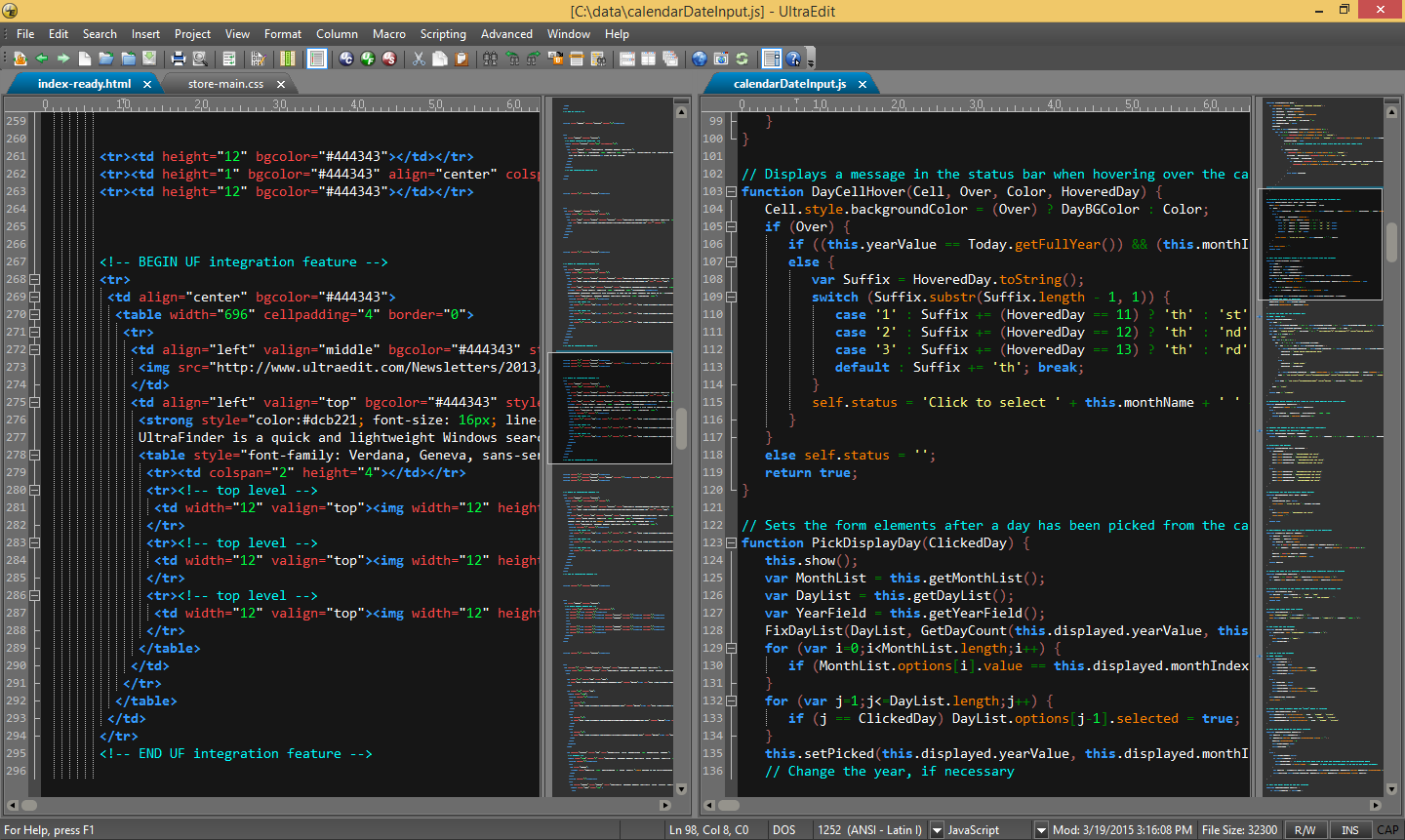Toggle hex edit mode toolbar icon
1405x840 pixels.
coord(259,59)
